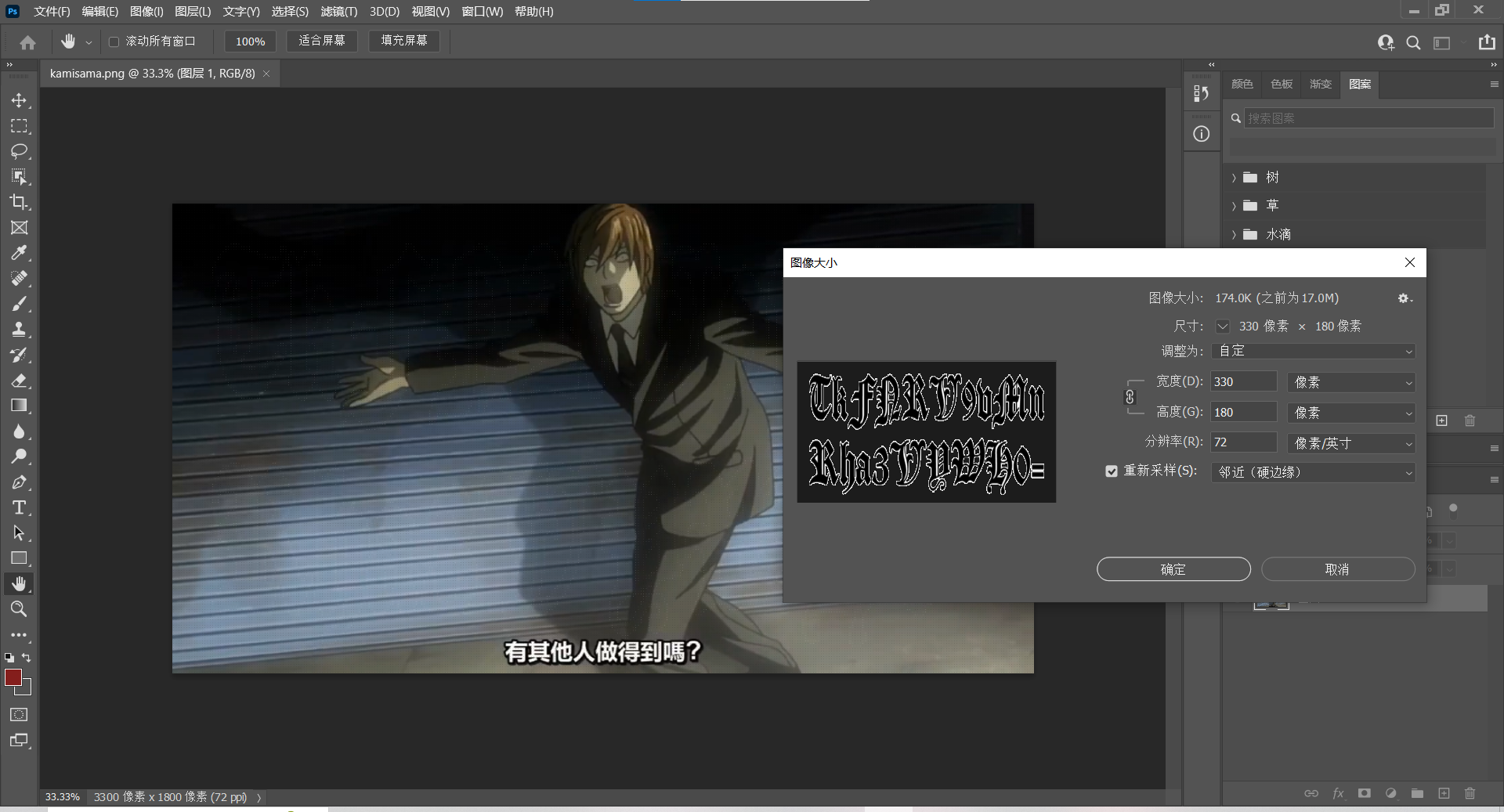The width and height of the screenshot is (1504, 812).
Task: Select the Zoom tool
Action: click(x=19, y=609)
